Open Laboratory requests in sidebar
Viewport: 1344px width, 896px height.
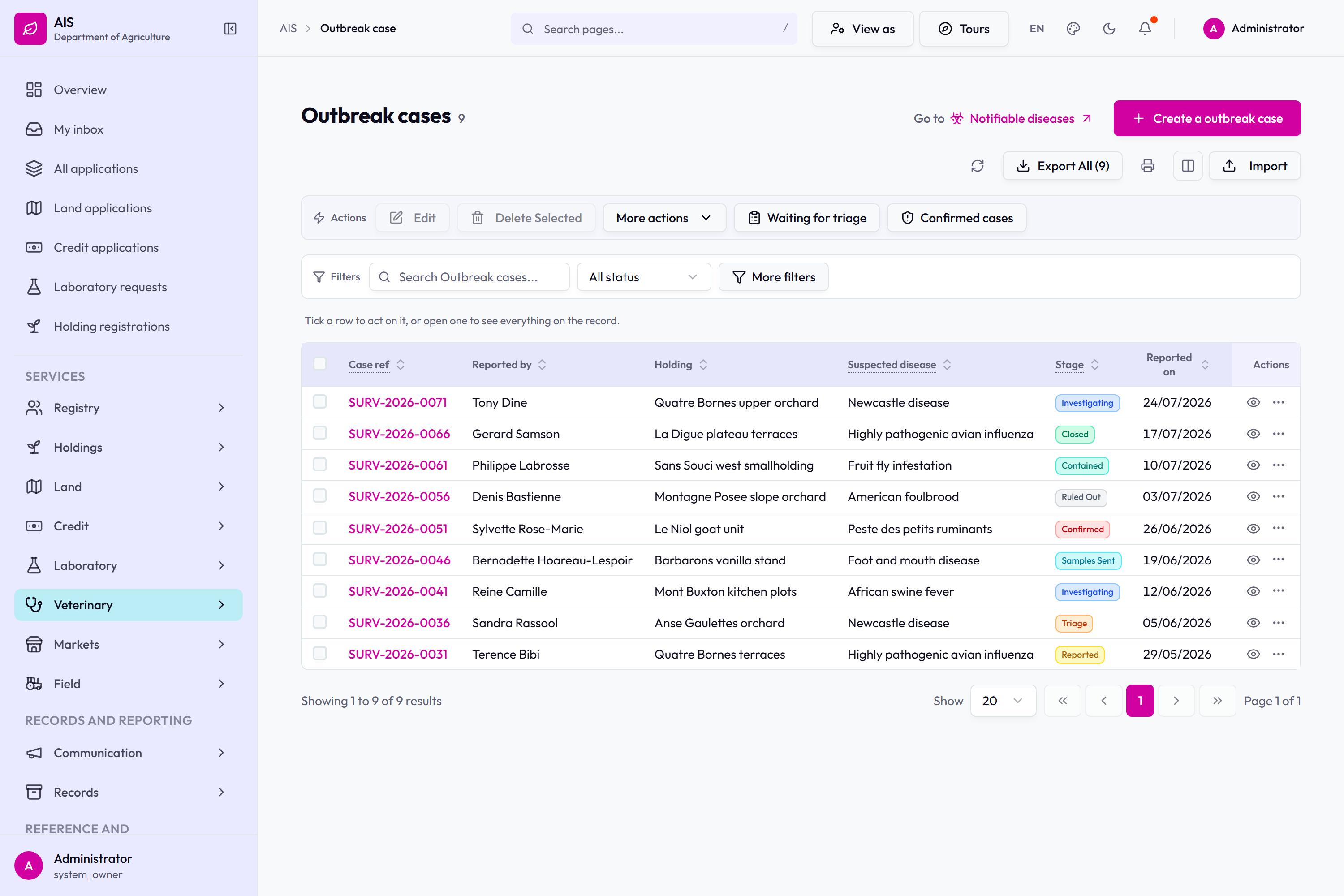pos(128,287)
